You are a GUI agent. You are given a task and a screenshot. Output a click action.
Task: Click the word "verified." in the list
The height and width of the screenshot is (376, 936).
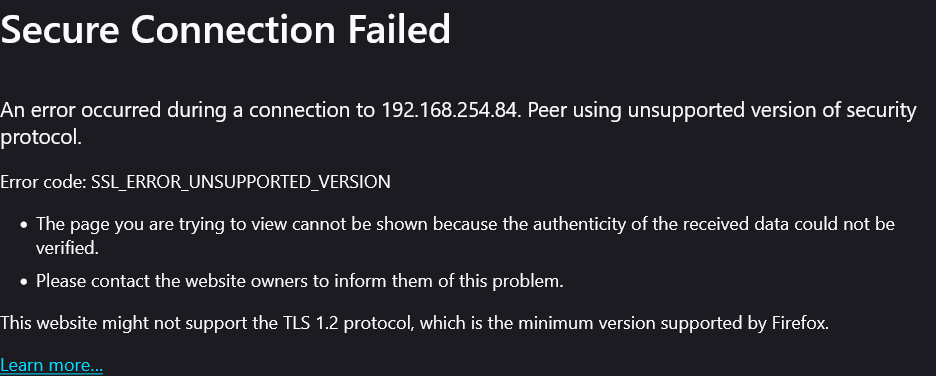click(x=67, y=248)
